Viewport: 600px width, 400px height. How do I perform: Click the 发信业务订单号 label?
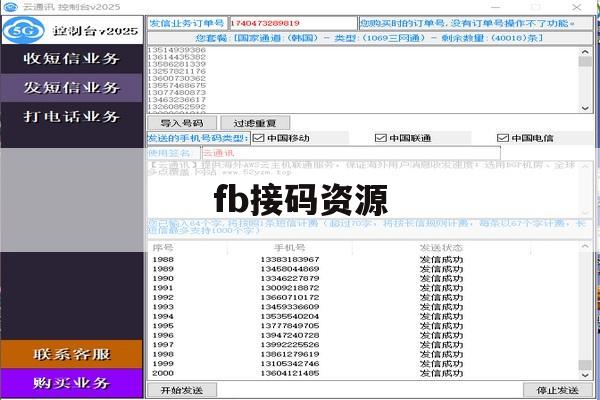click(x=187, y=23)
